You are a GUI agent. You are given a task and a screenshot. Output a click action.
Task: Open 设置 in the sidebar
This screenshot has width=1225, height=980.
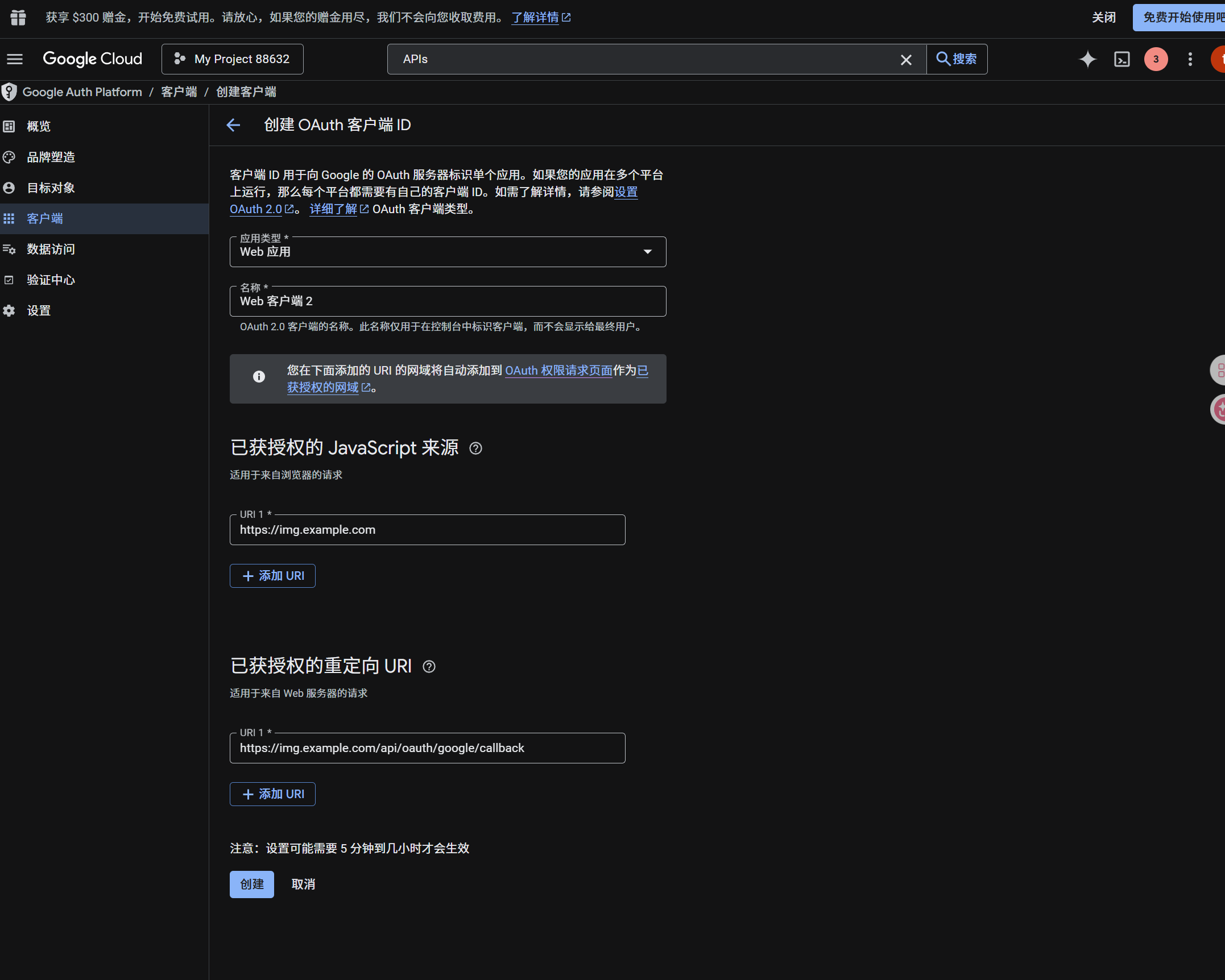click(x=105, y=311)
